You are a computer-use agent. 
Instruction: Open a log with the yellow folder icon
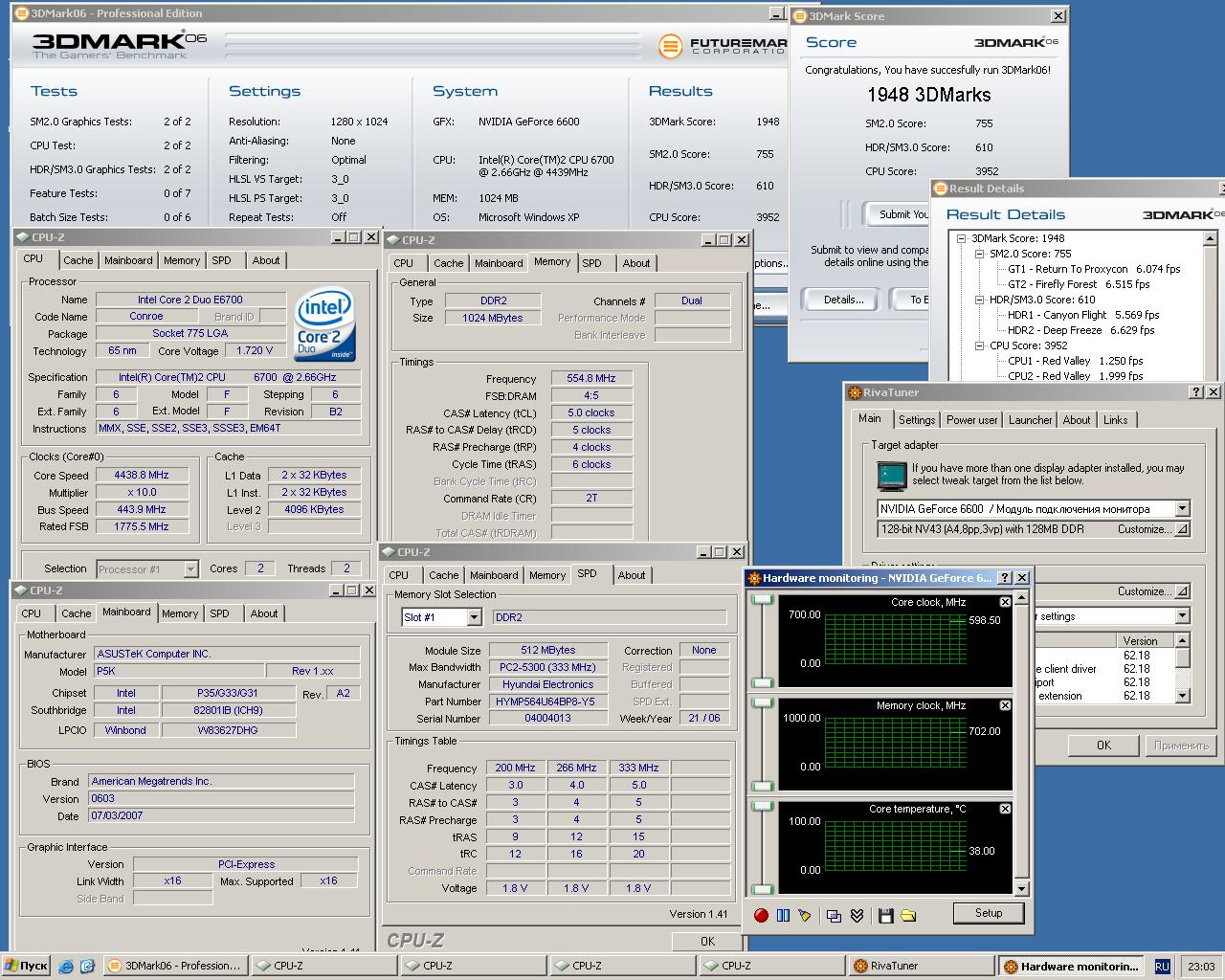point(908,915)
